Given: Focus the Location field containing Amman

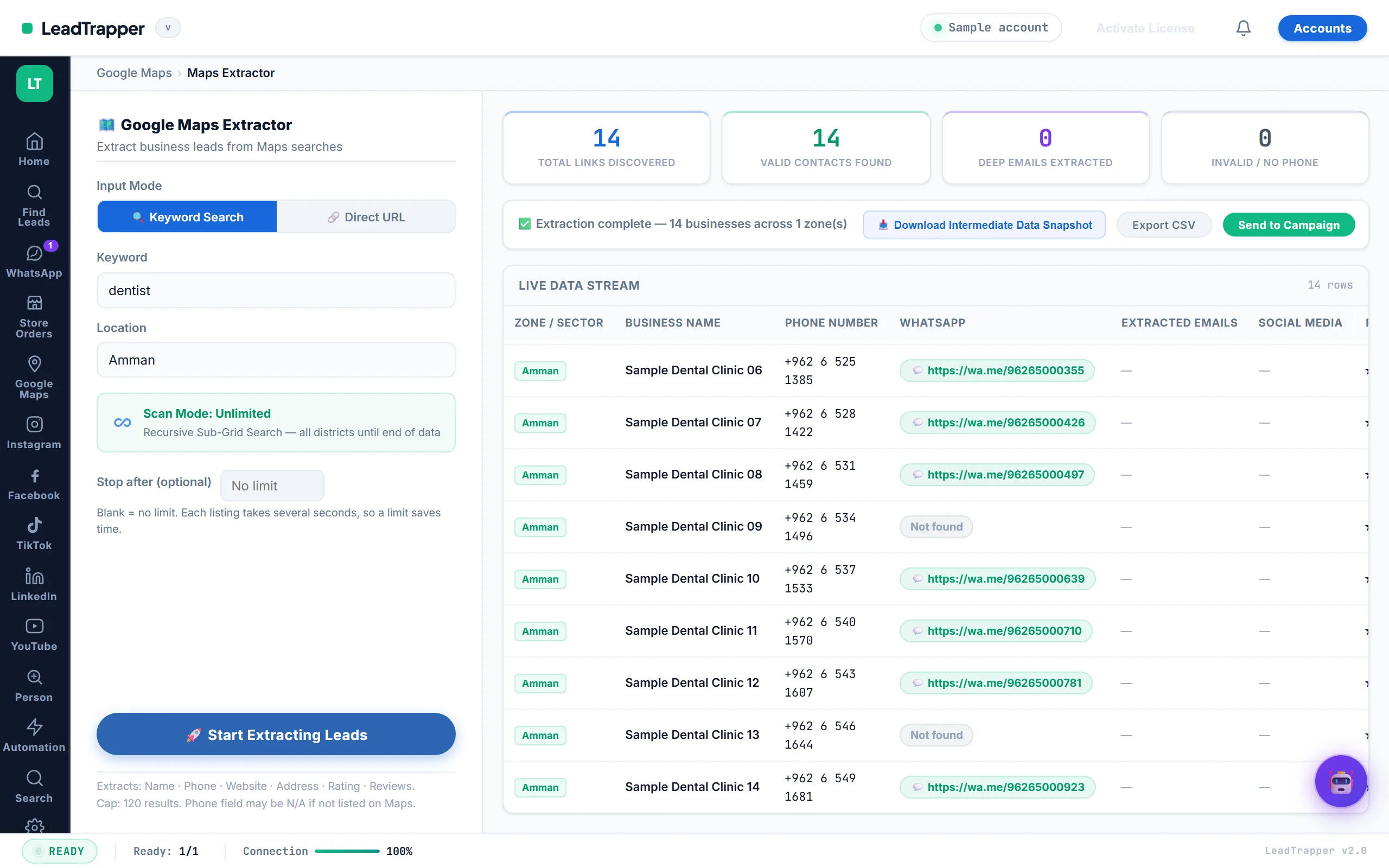Looking at the screenshot, I should [x=276, y=360].
